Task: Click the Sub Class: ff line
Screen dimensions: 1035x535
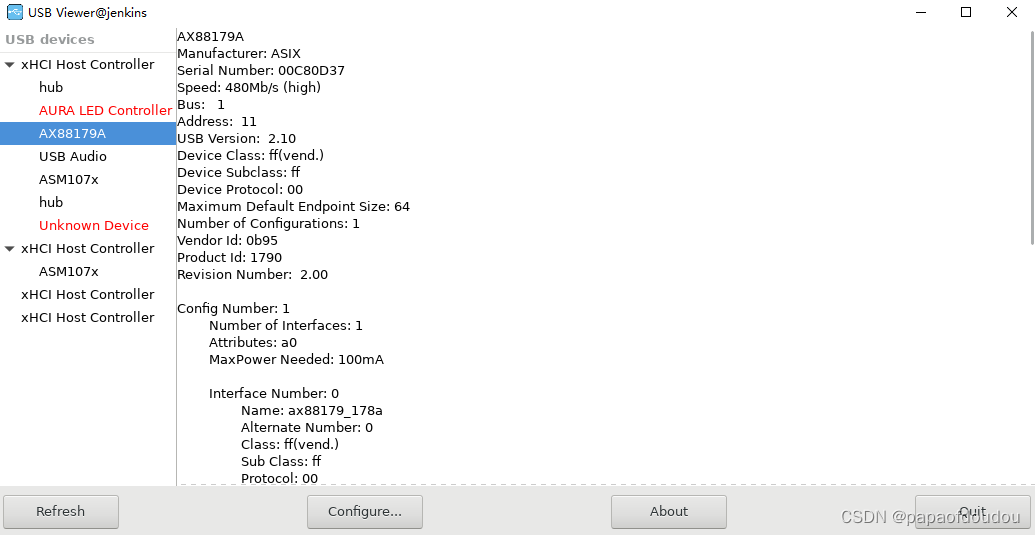Action: (281, 461)
